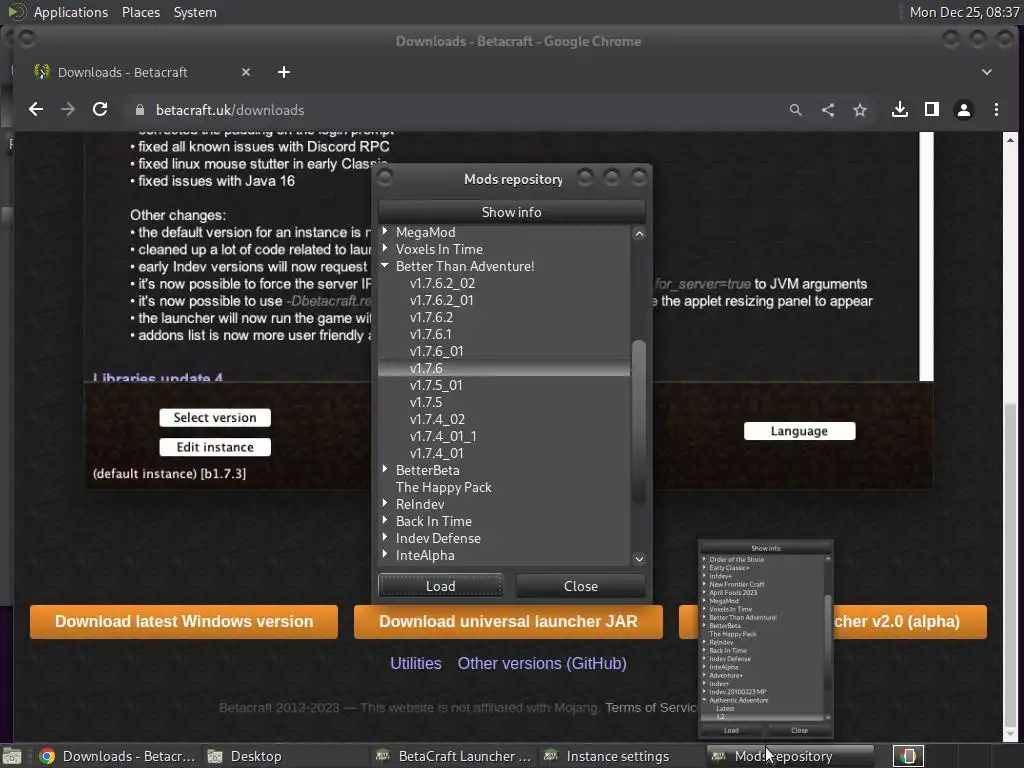Close the Downloads - Betacraft tab
Screen dimensions: 1024x768
pyautogui.click(x=246, y=72)
